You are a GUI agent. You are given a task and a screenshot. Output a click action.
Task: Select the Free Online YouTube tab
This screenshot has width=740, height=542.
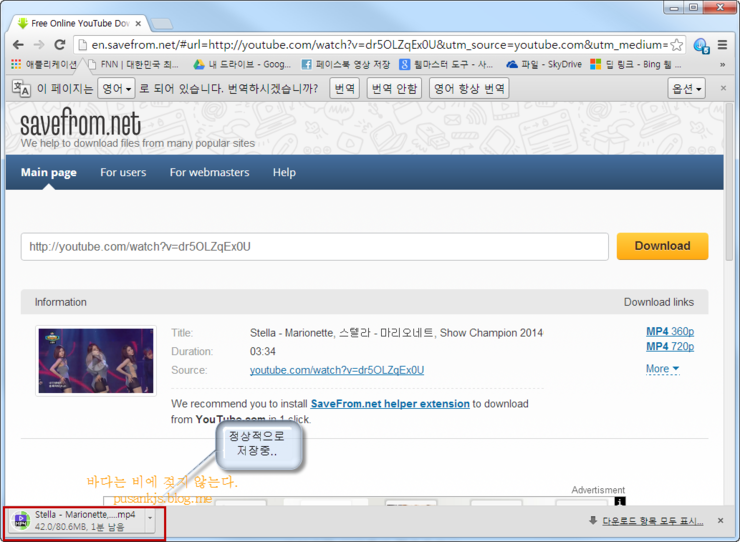point(78,23)
